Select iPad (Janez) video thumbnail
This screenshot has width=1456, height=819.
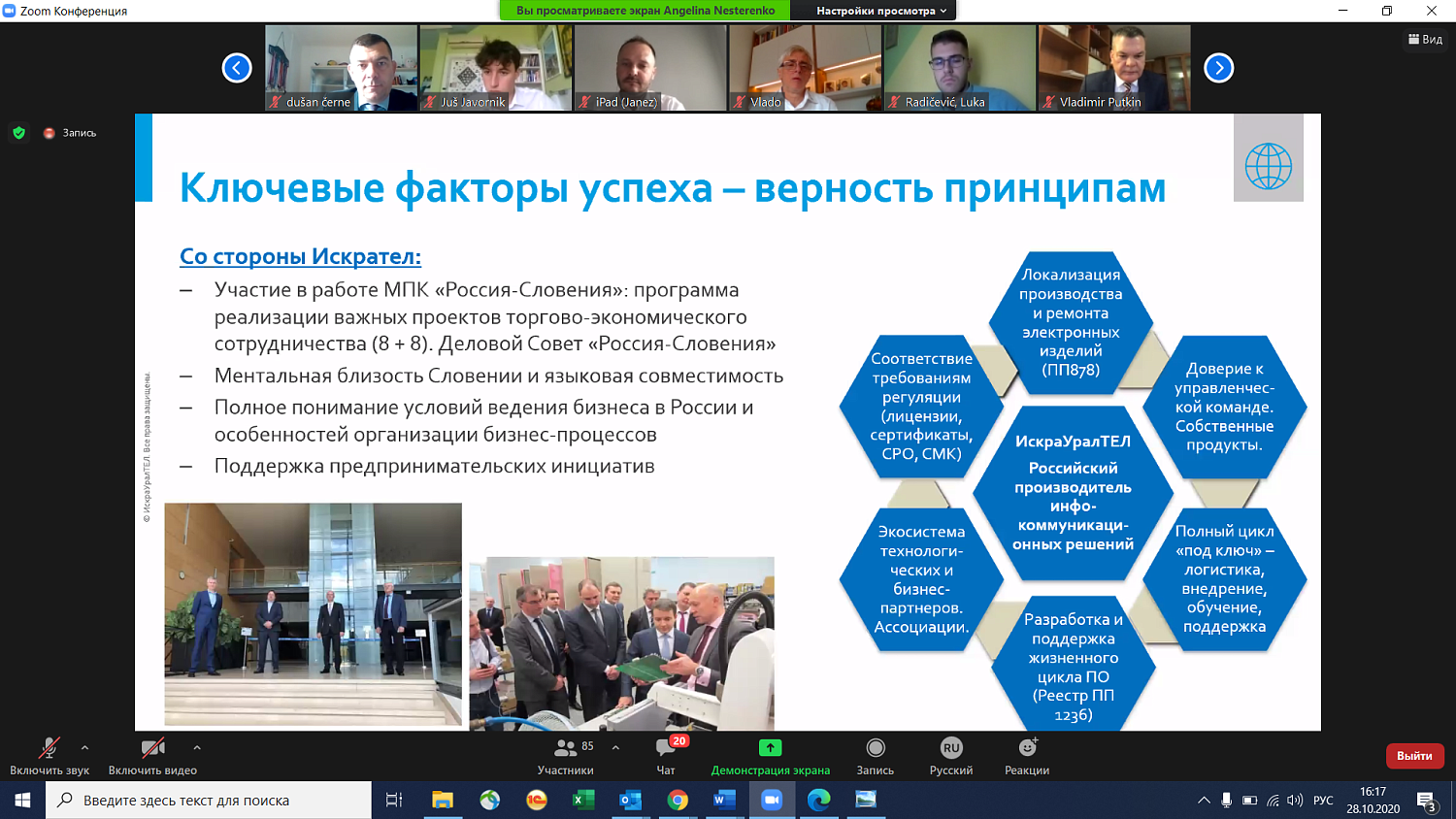pos(650,68)
